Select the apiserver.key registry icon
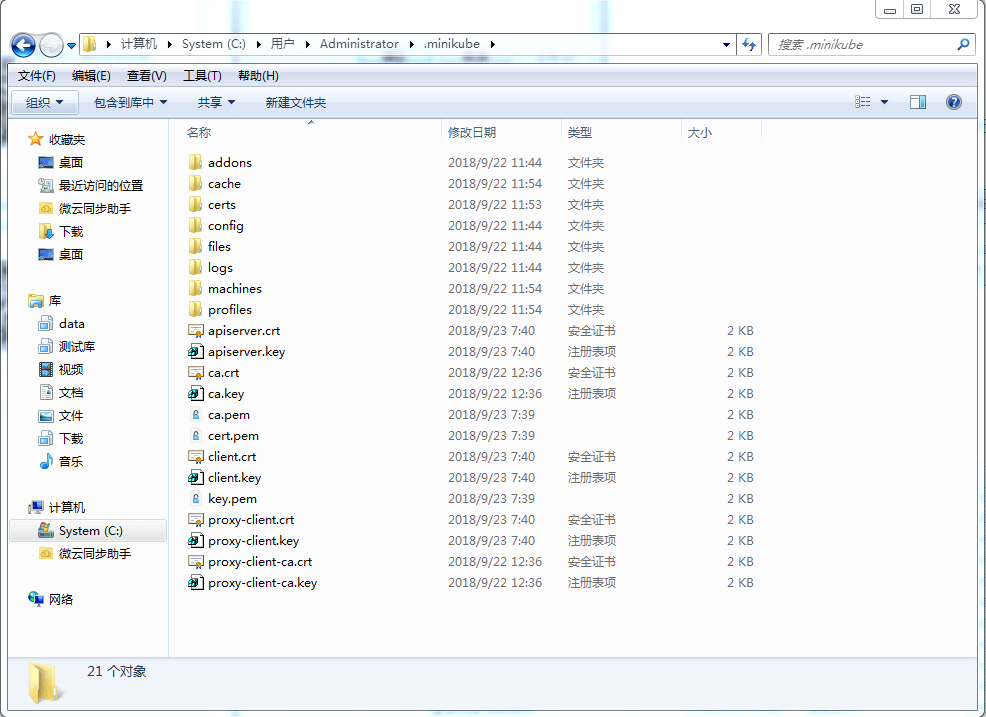 click(x=196, y=352)
